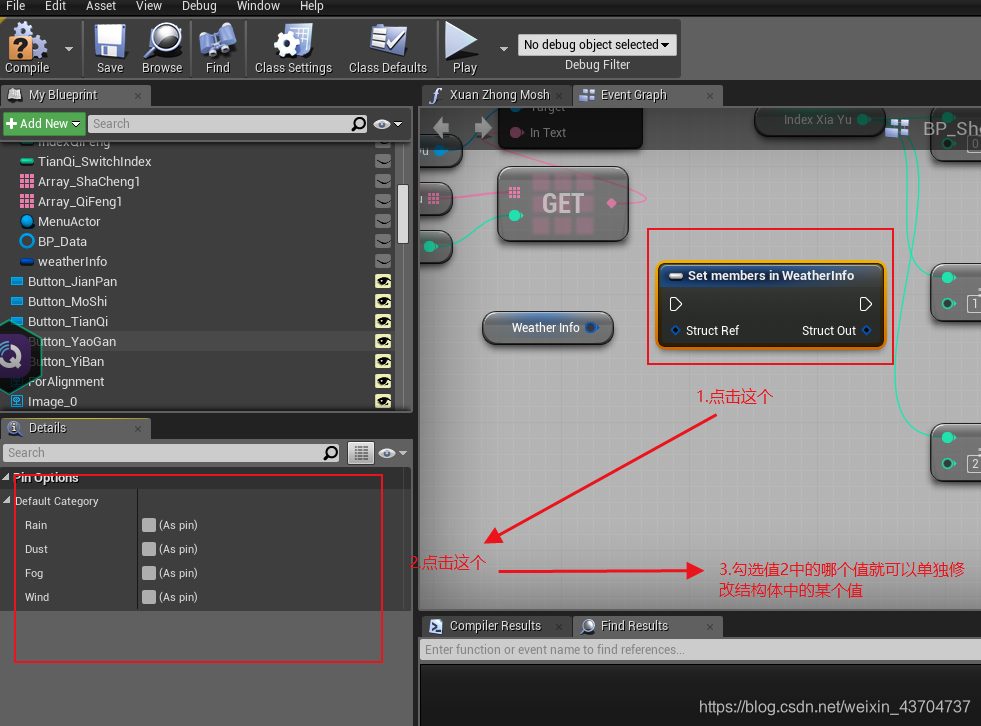Close the Event Graph tab
Viewport: 981px width, 726px height.
[709, 96]
